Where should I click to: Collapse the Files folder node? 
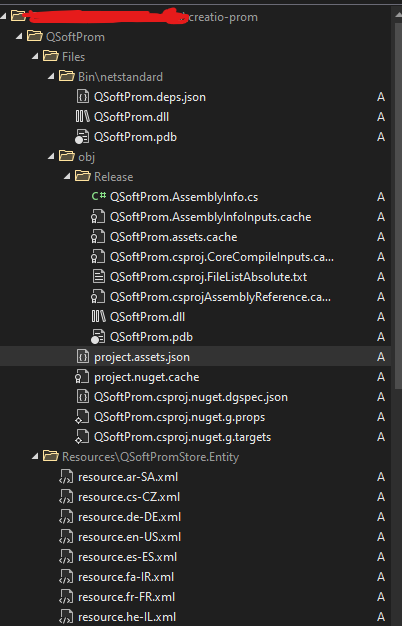pyautogui.click(x=35, y=56)
